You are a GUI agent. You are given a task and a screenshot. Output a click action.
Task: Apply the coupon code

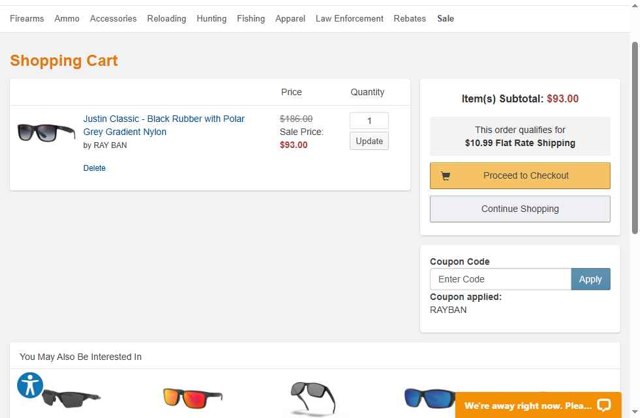[x=590, y=279]
